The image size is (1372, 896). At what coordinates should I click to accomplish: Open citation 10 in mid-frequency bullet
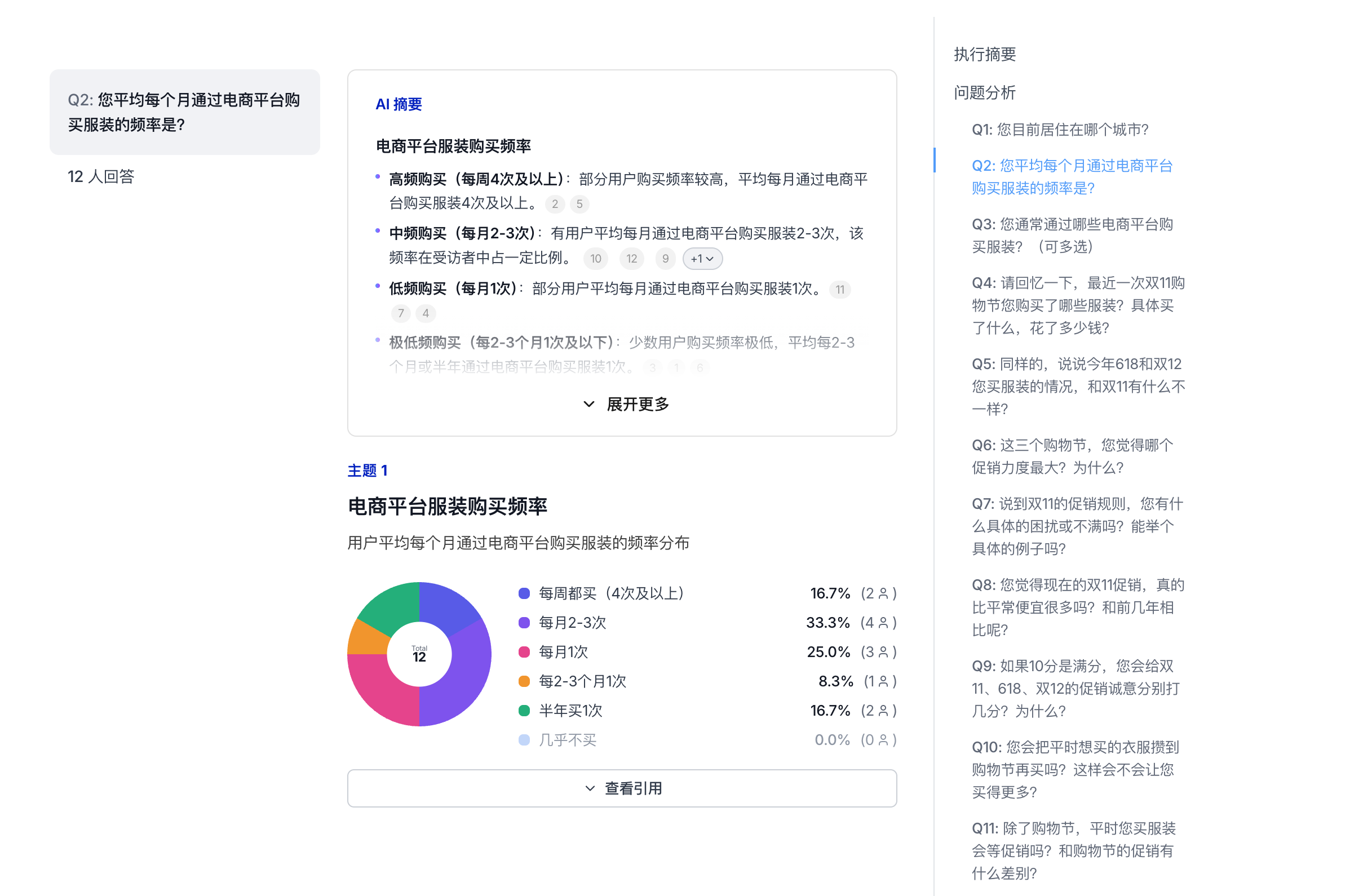595,259
